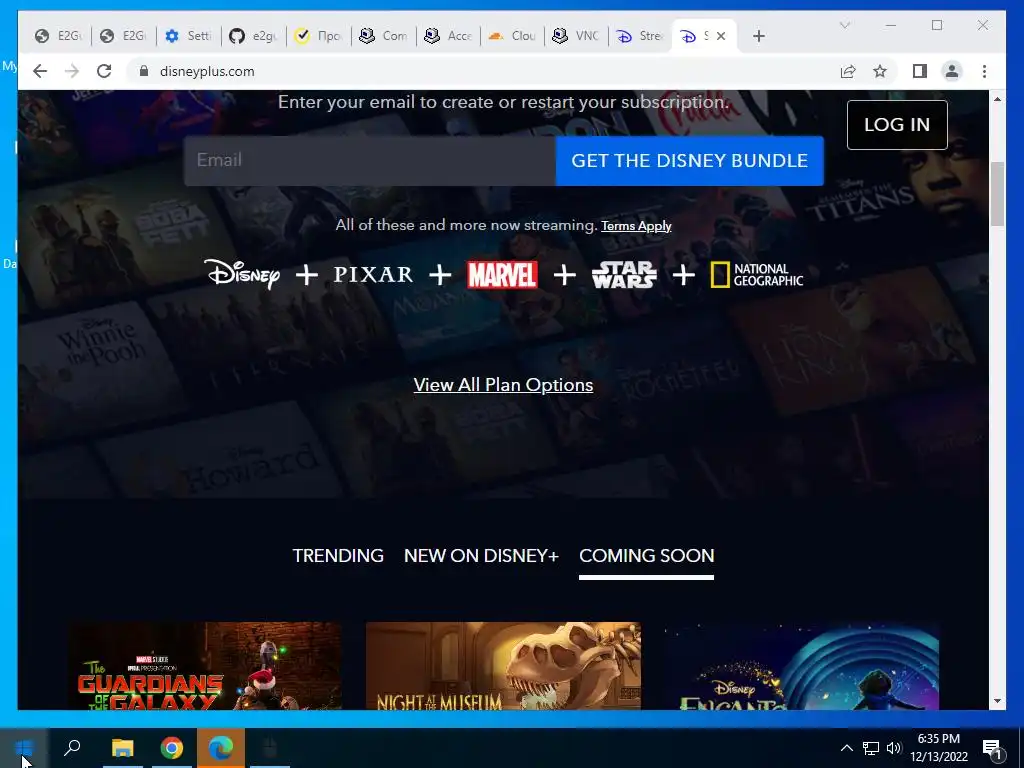
Task: Close the active Disney Plus tab
Action: 721,36
